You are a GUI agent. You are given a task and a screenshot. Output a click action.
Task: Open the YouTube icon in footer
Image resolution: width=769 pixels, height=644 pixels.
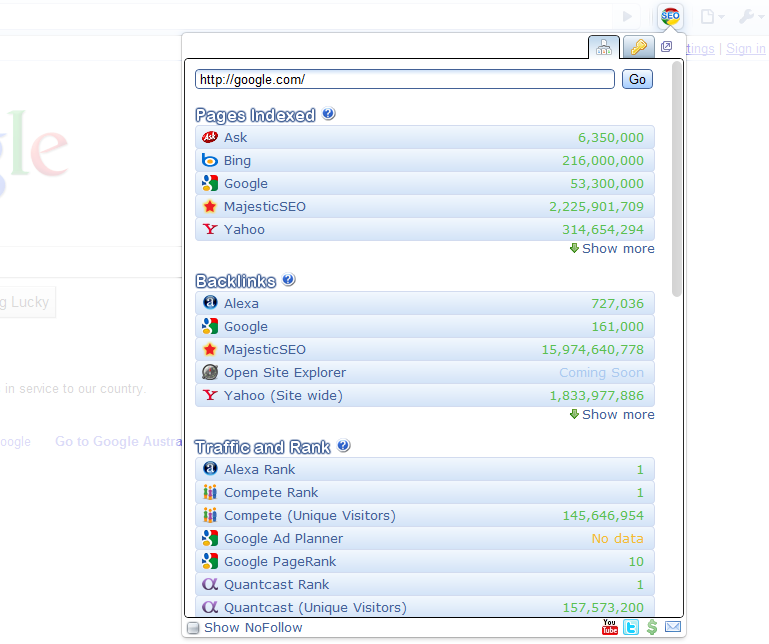click(610, 627)
